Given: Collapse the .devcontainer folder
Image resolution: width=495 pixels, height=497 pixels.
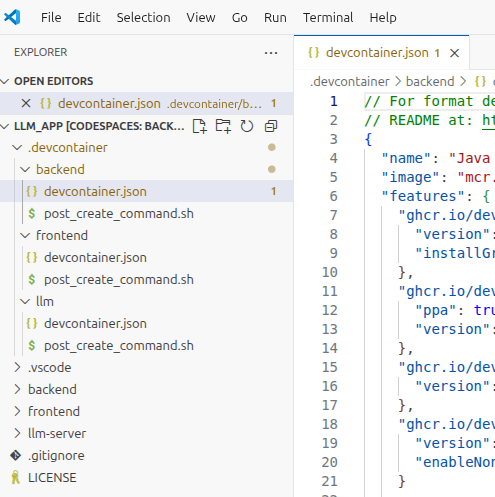Looking at the screenshot, I should pos(17,147).
